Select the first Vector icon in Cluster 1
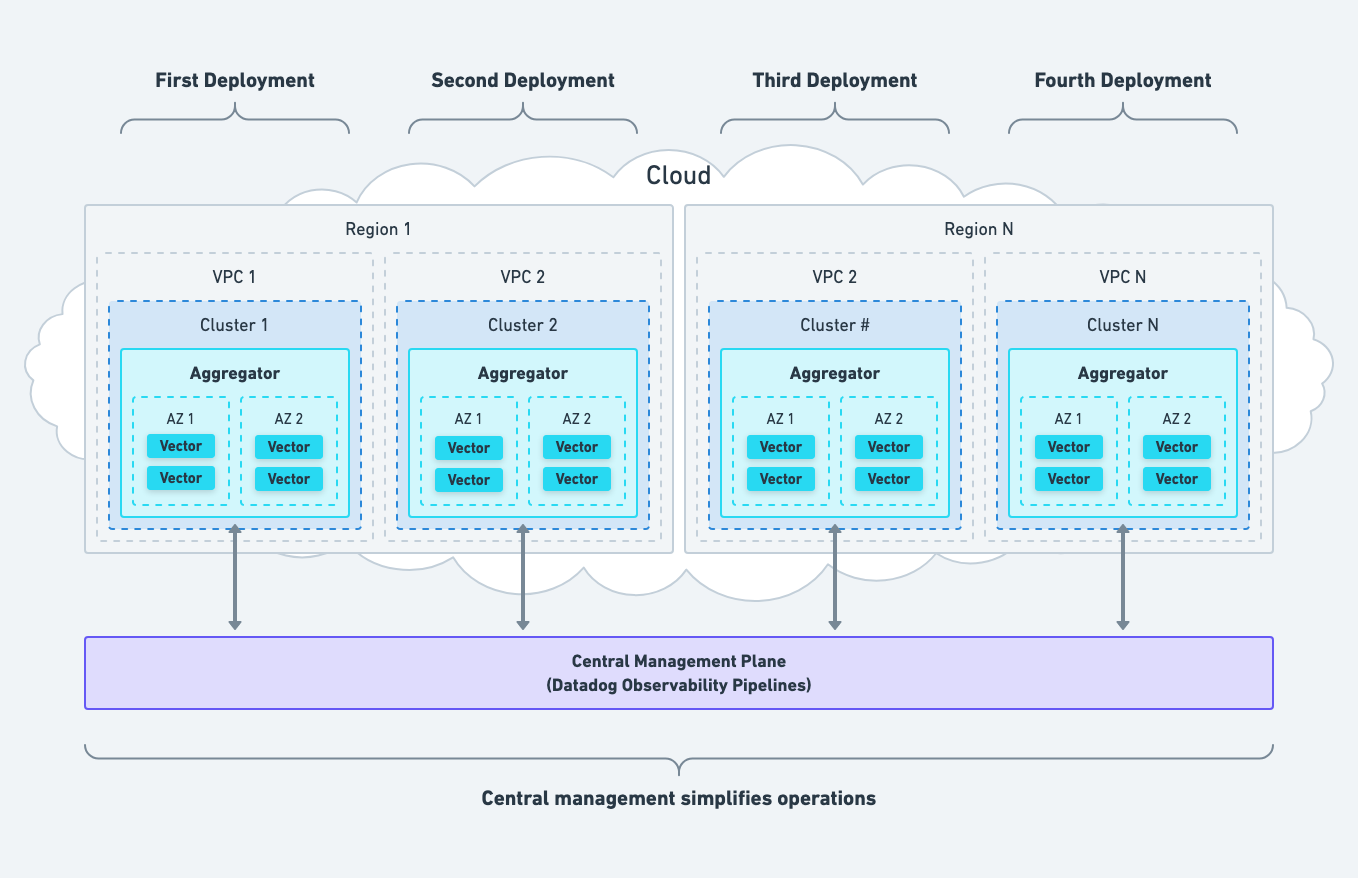 181,446
